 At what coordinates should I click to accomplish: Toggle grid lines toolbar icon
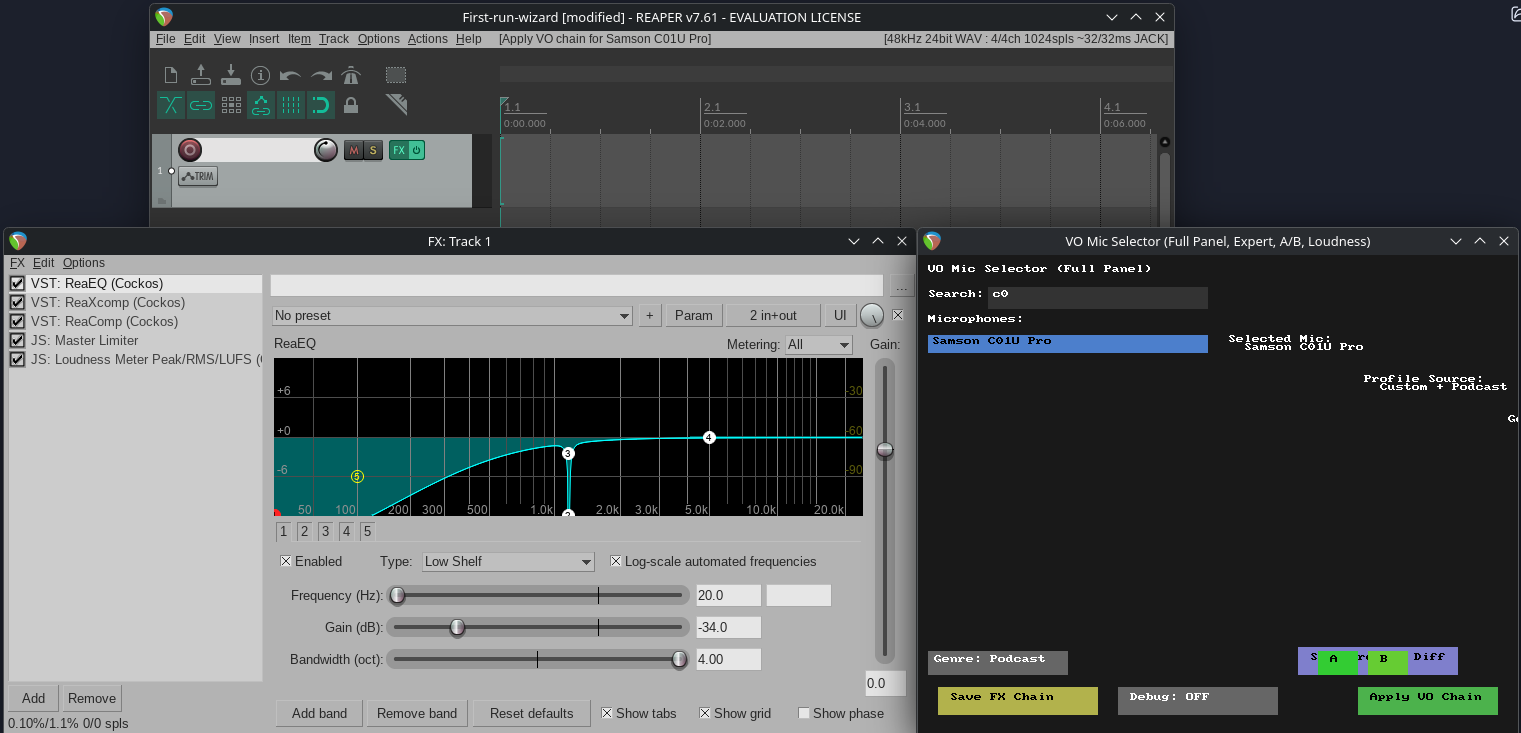click(291, 105)
